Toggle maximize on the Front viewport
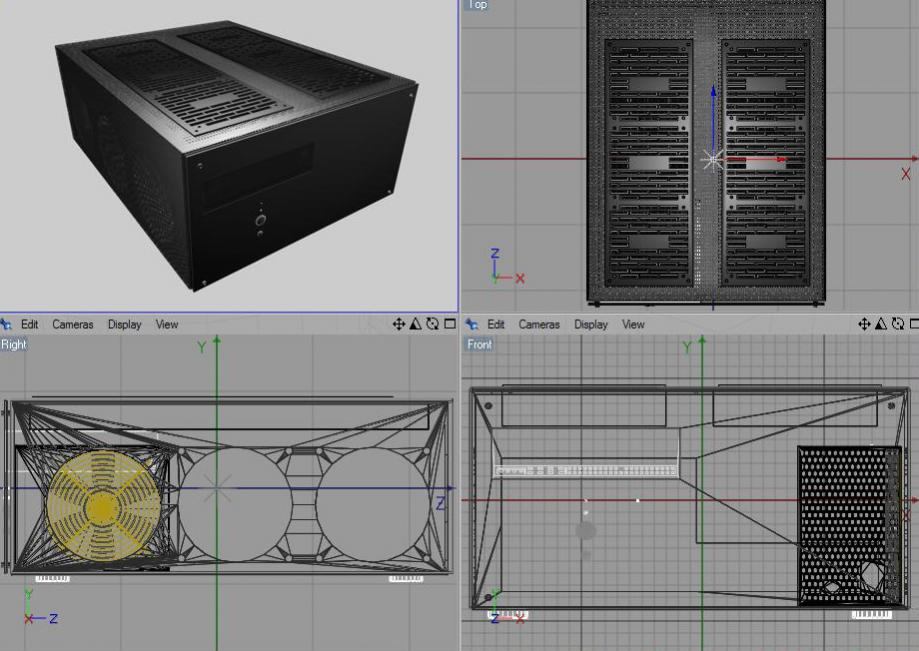 click(913, 324)
